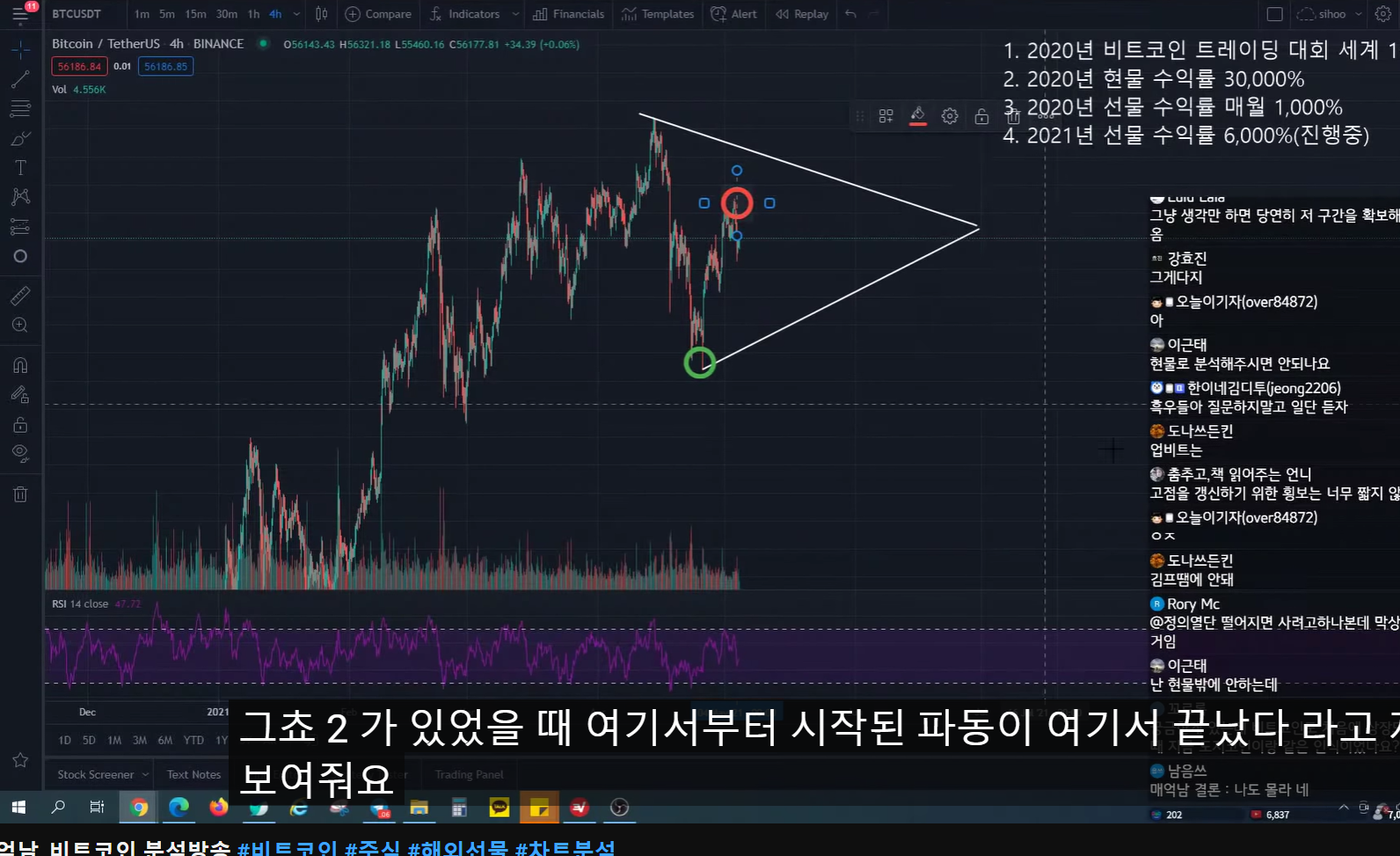
Task: Click the blue buy price 56186.85
Action: 166,66
